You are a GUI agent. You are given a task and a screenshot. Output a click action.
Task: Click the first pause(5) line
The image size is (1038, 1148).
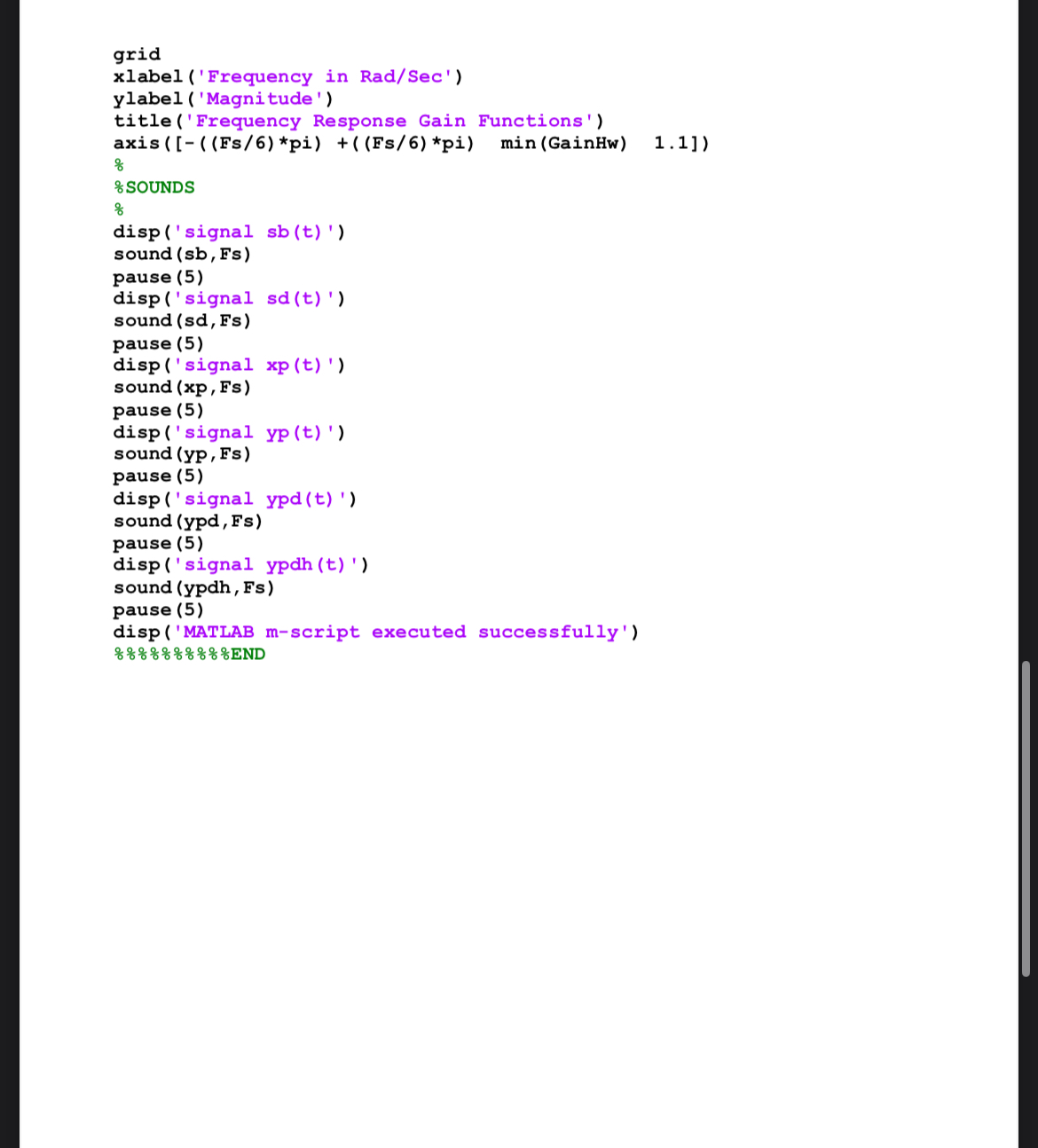pyautogui.click(x=158, y=276)
